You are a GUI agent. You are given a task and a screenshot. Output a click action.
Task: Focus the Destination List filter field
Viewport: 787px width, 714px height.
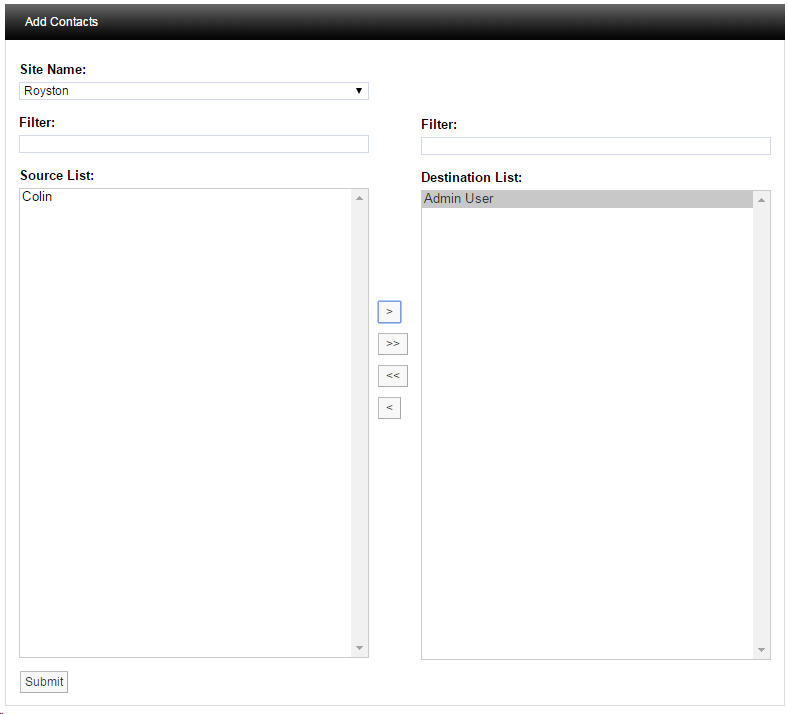click(595, 146)
